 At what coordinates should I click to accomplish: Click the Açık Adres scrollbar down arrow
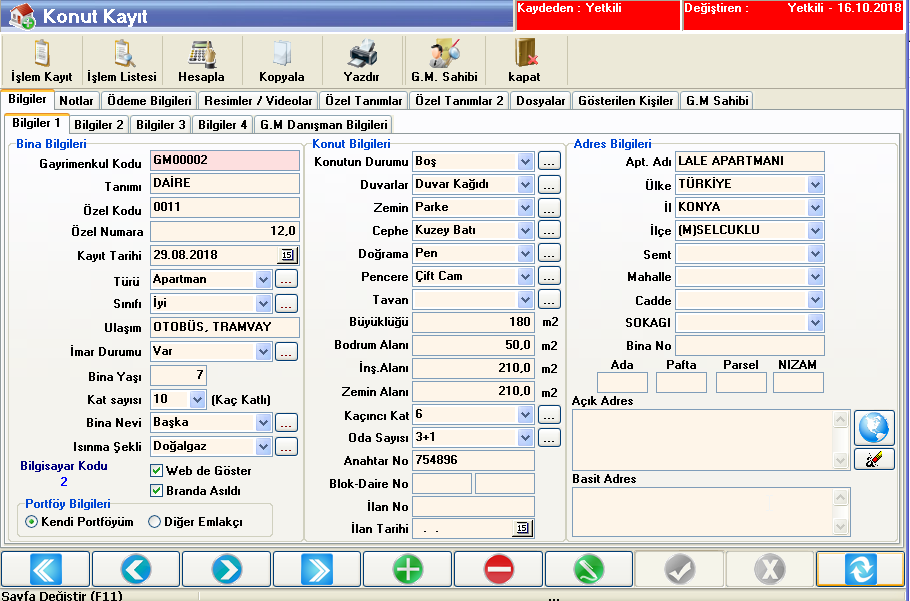pos(840,461)
